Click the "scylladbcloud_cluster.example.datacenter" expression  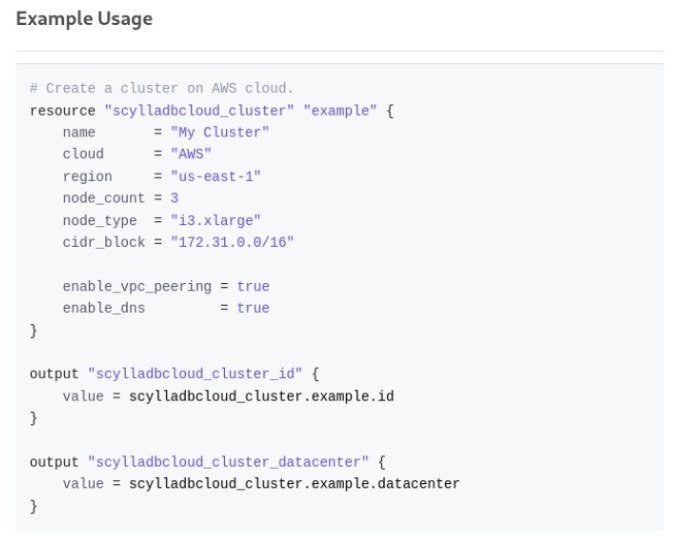294,483
